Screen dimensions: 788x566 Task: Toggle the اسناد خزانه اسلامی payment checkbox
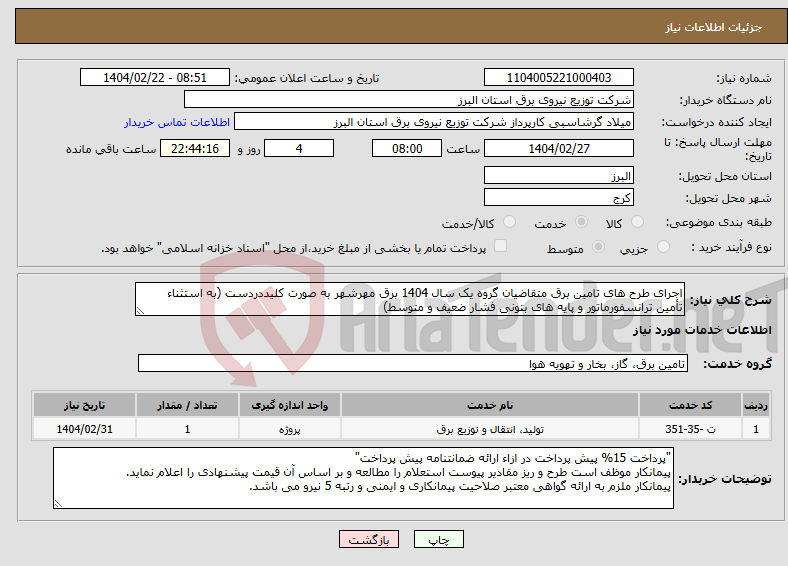tap(500, 245)
